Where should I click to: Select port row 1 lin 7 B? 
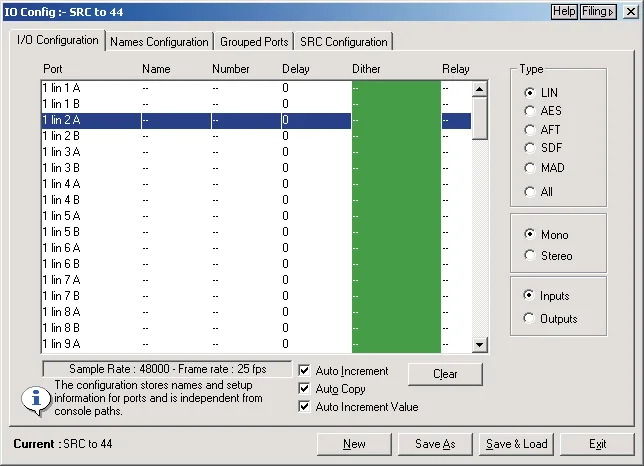pyautogui.click(x=256, y=296)
